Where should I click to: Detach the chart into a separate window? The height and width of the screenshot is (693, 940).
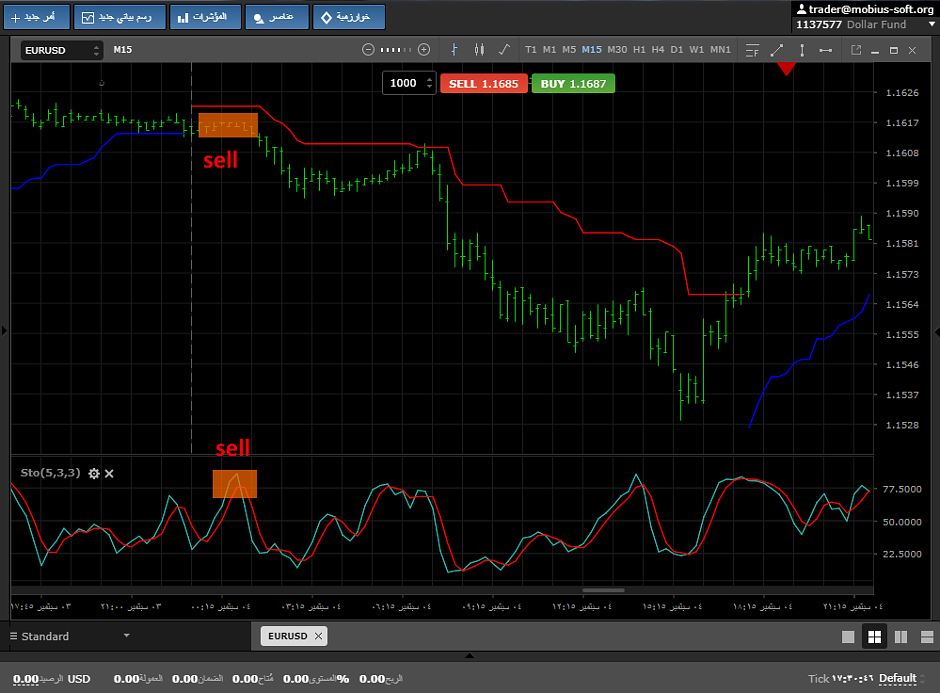(856, 50)
